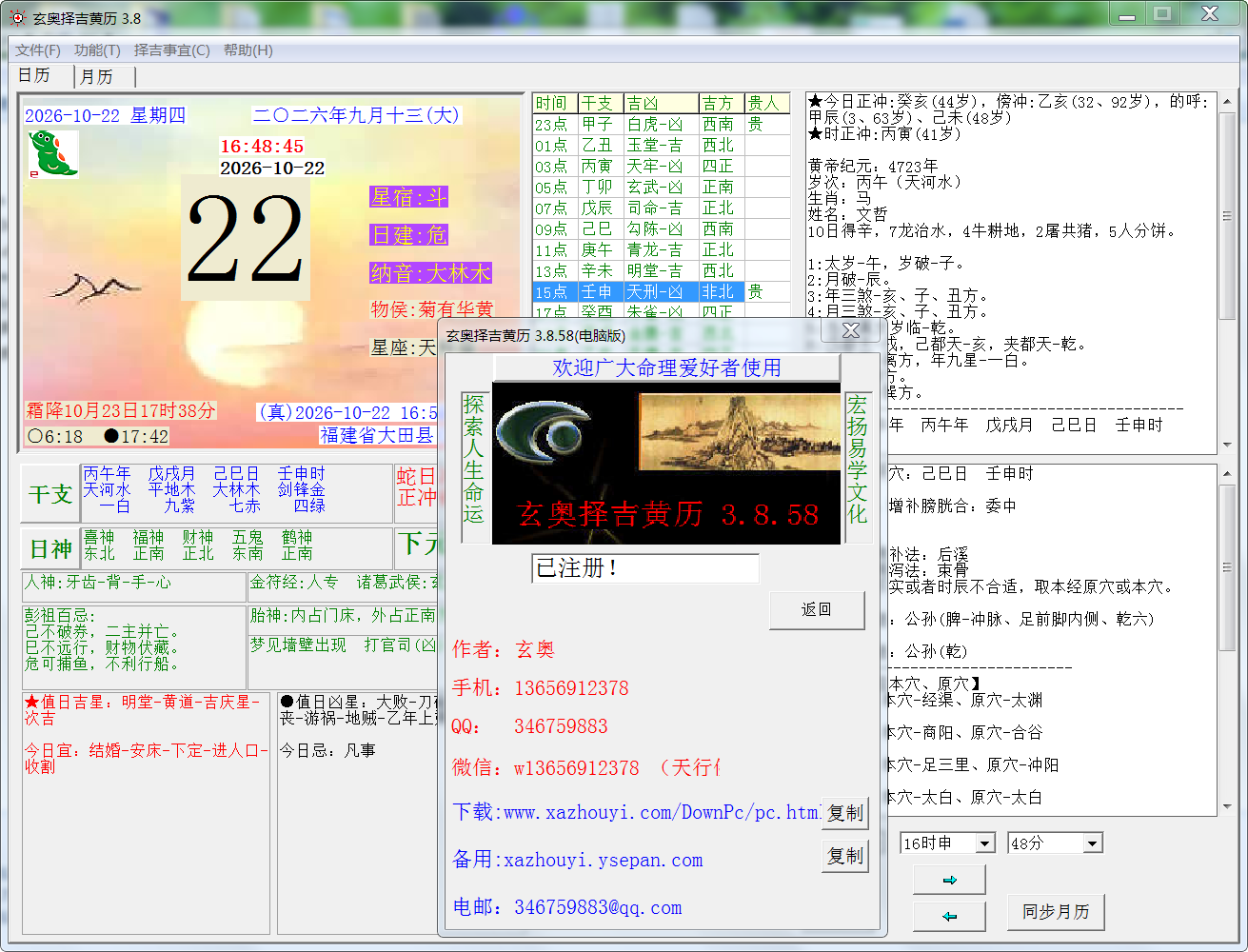Image resolution: width=1248 pixels, height=952 pixels.
Task: Click 复制 next to the 下载 link
Action: (844, 813)
